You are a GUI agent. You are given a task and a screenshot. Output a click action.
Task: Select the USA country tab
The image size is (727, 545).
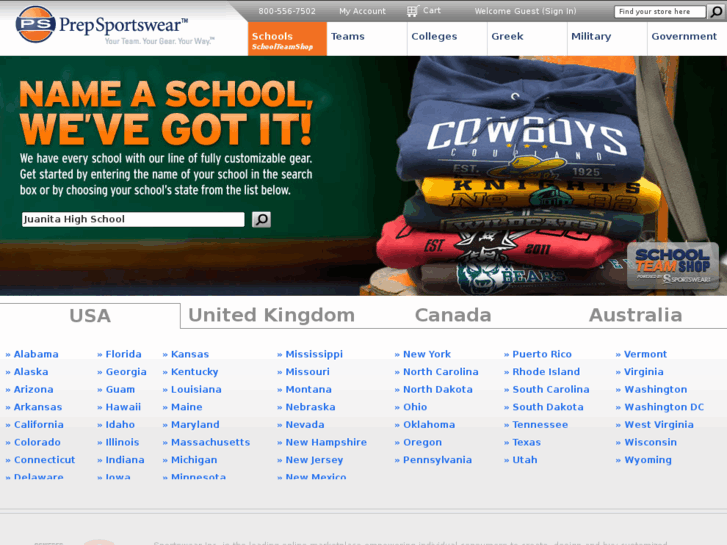tap(90, 316)
